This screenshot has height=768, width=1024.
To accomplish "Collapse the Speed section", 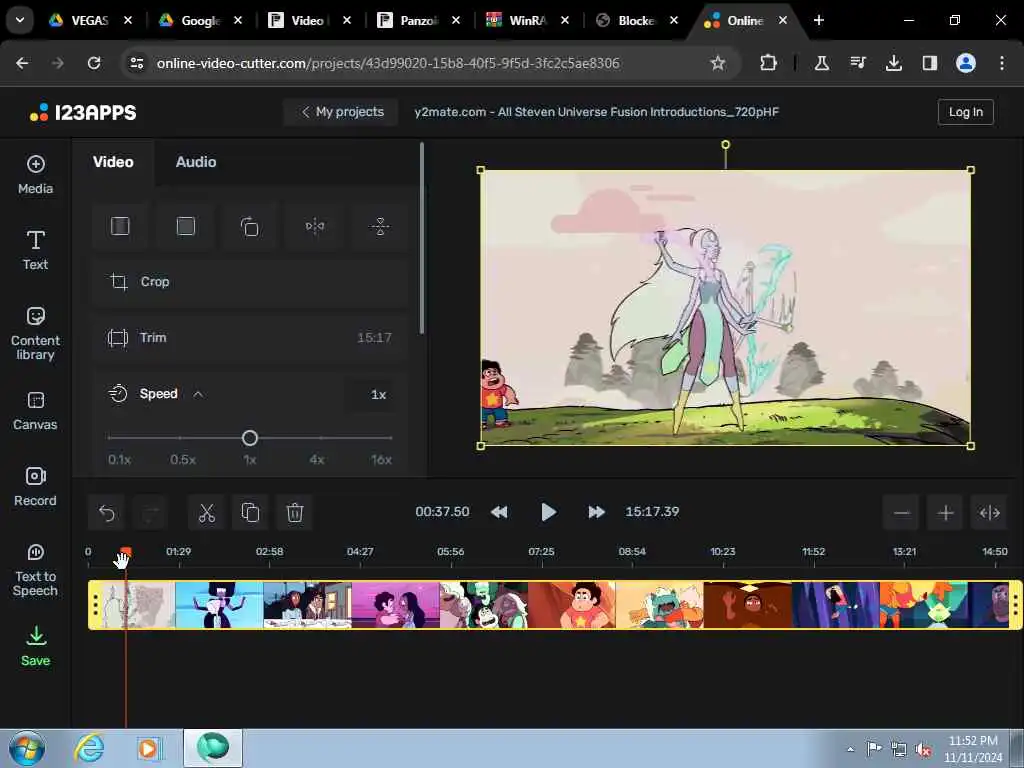I will point(198,394).
